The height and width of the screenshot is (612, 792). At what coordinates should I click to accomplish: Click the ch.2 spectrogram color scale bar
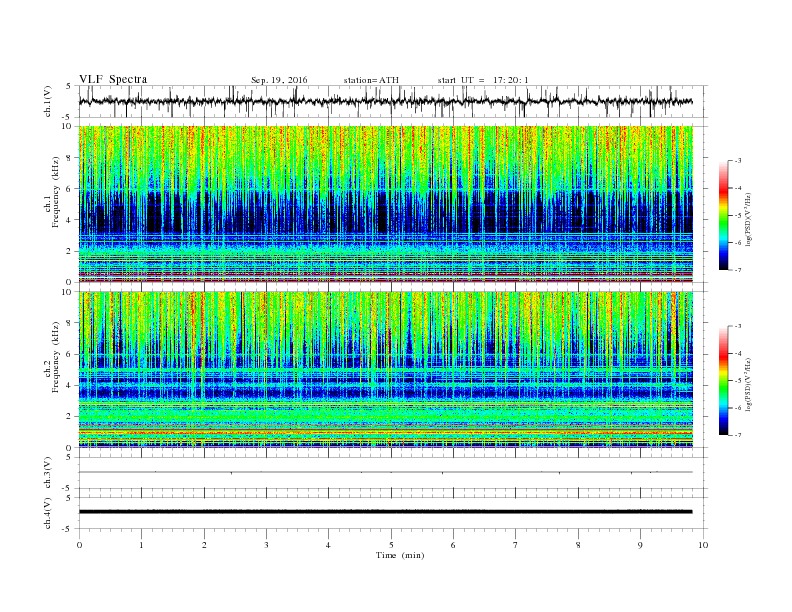click(x=723, y=380)
